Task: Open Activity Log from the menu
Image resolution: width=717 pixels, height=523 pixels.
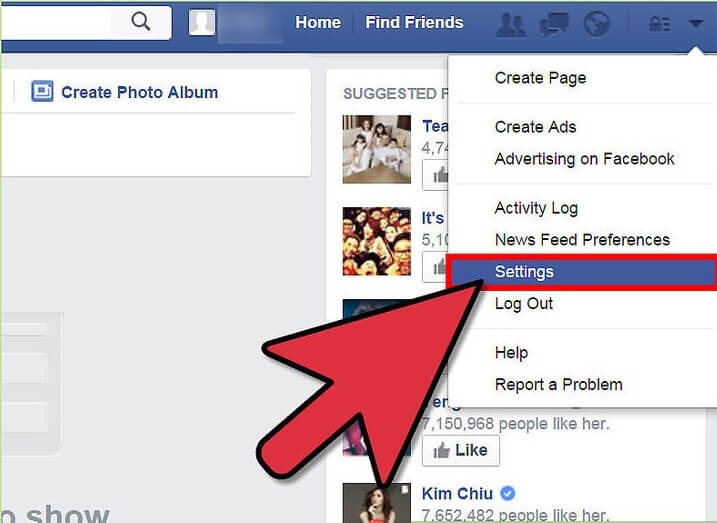Action: (x=536, y=208)
